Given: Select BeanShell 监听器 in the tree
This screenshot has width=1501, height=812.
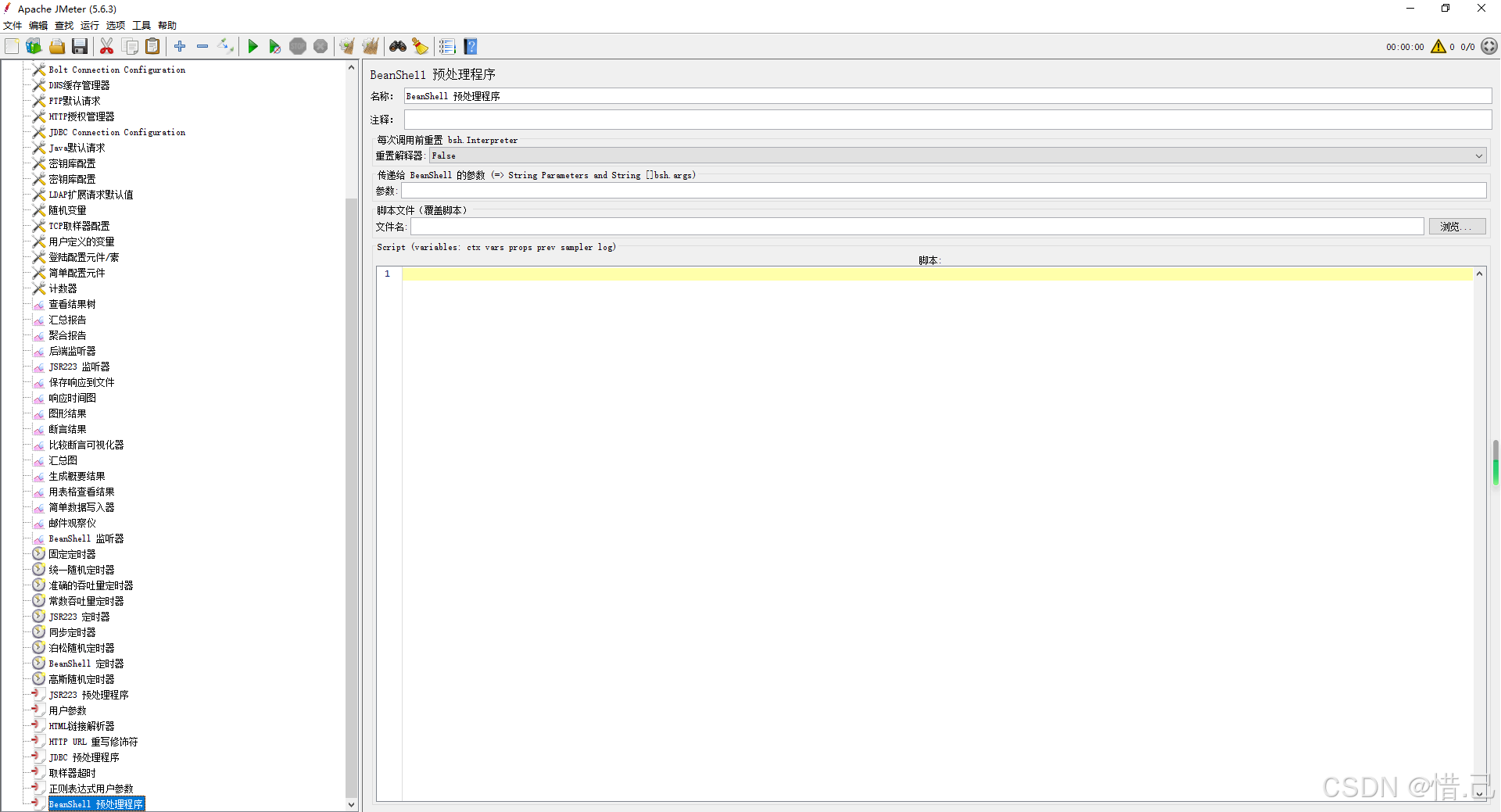Looking at the screenshot, I should pos(86,538).
